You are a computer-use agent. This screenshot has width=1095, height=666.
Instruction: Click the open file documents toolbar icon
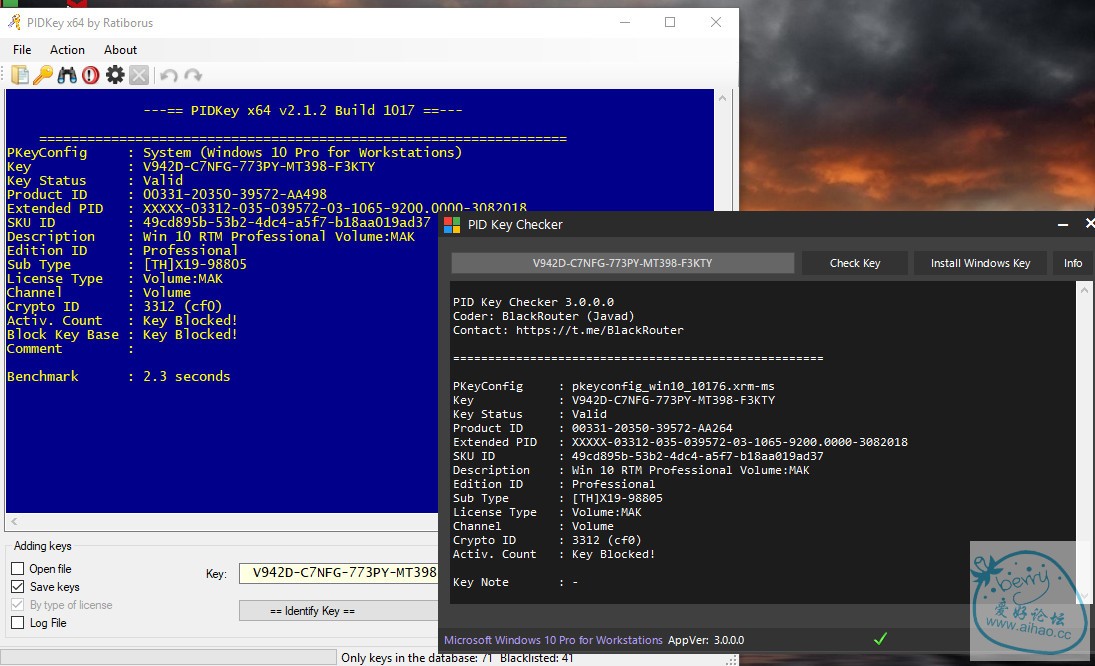(x=20, y=75)
